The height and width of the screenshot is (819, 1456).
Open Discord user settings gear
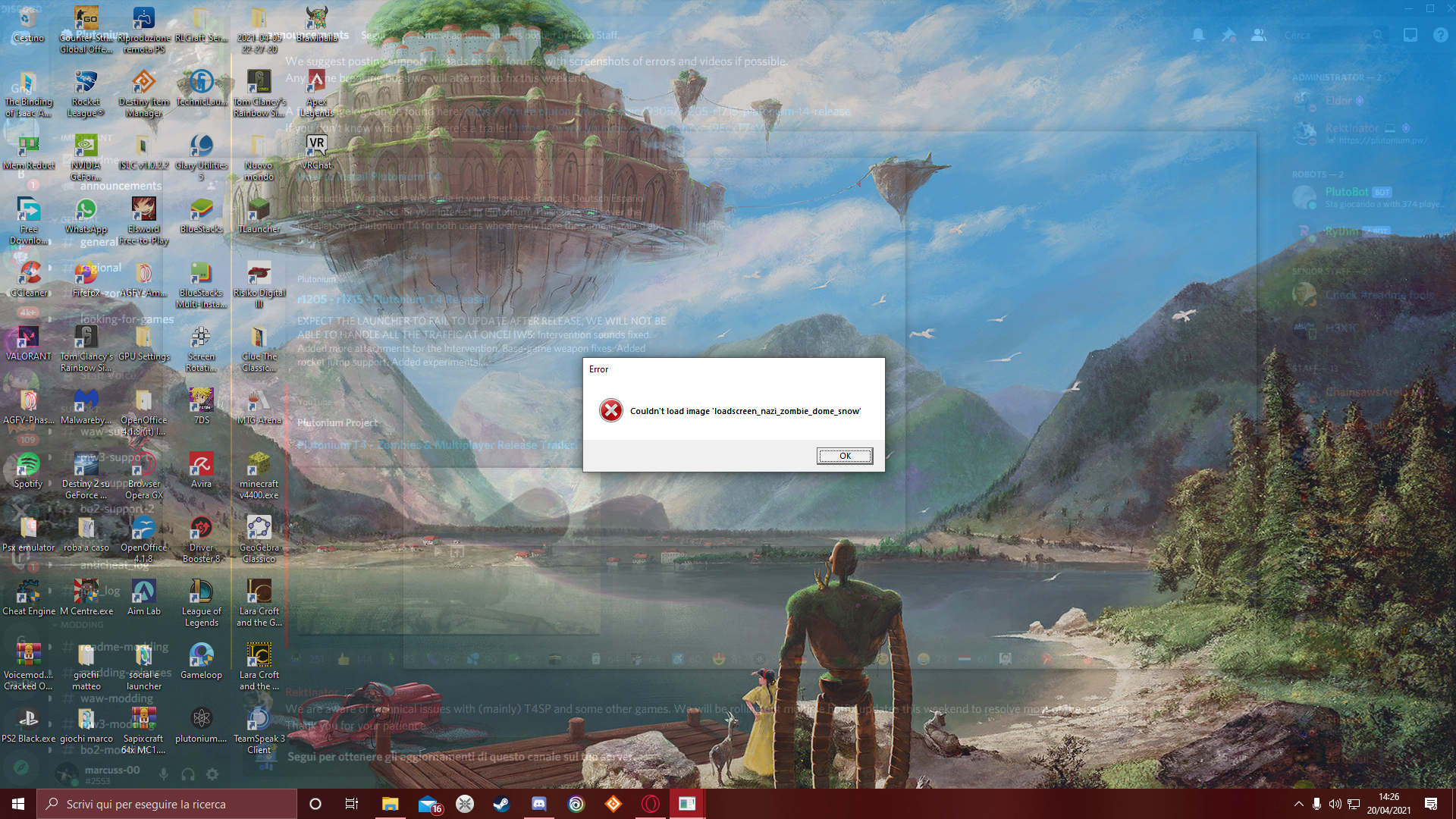coord(212,773)
